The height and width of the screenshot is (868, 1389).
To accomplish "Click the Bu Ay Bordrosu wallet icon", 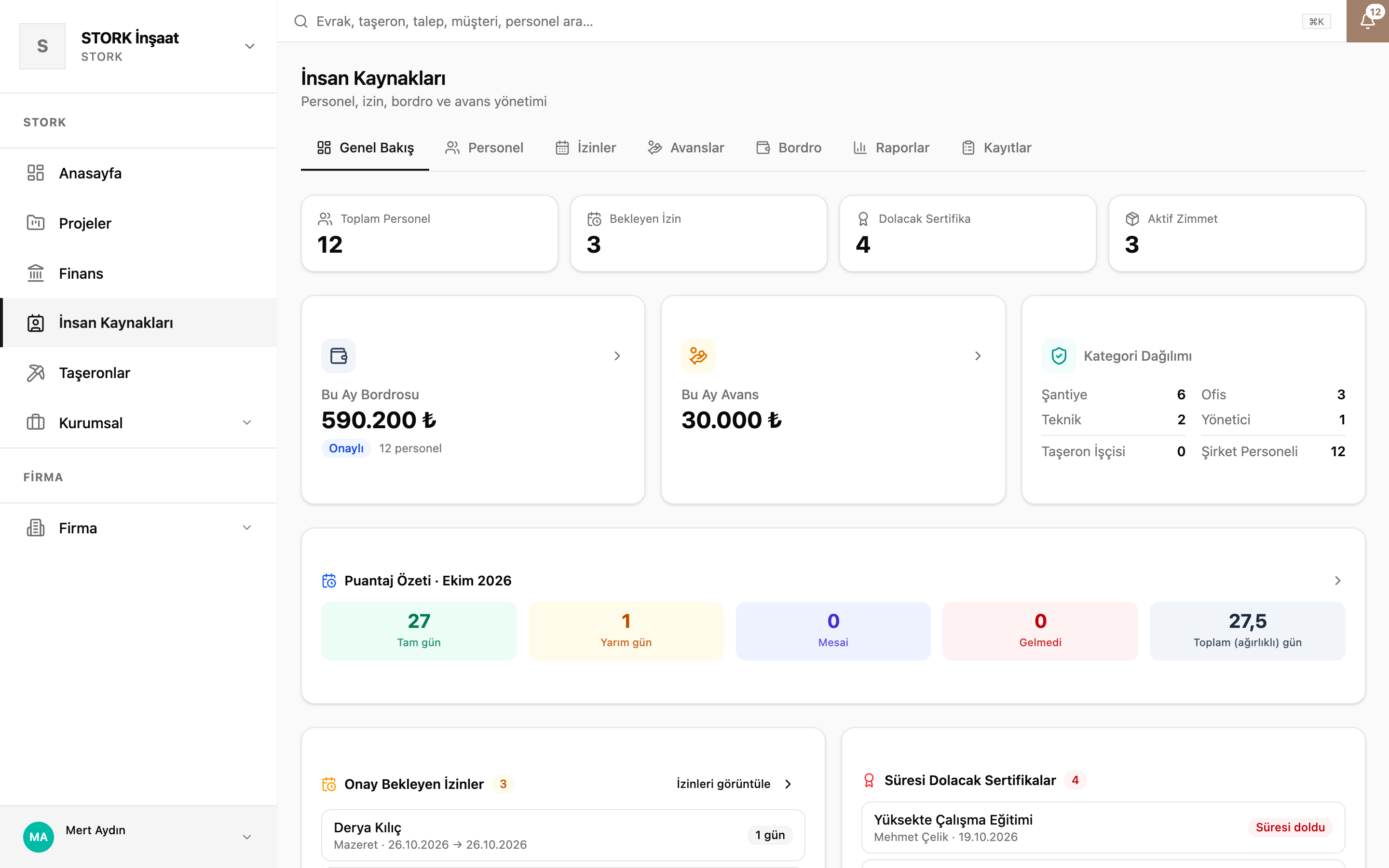I will tap(339, 356).
